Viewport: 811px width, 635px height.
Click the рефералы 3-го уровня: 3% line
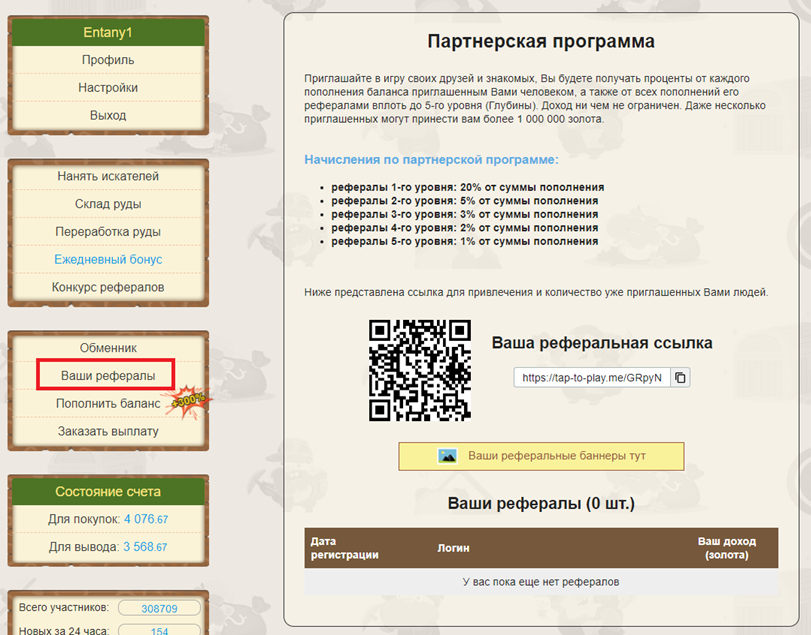(x=464, y=214)
